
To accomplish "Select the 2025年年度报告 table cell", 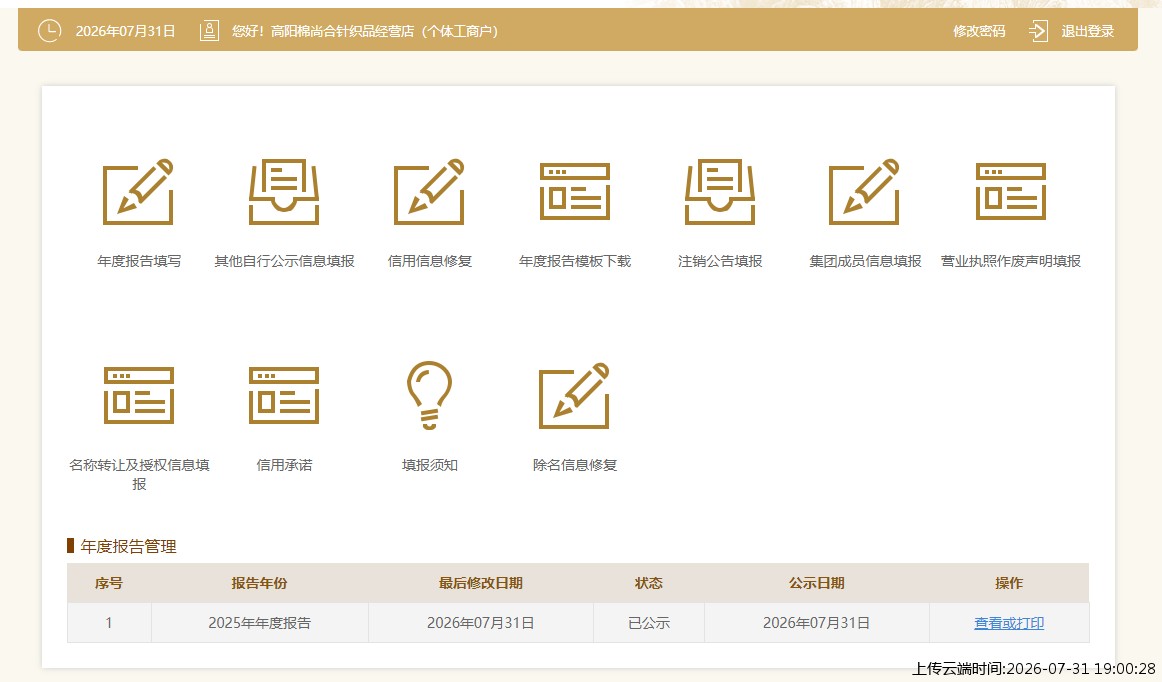I will tap(259, 623).
